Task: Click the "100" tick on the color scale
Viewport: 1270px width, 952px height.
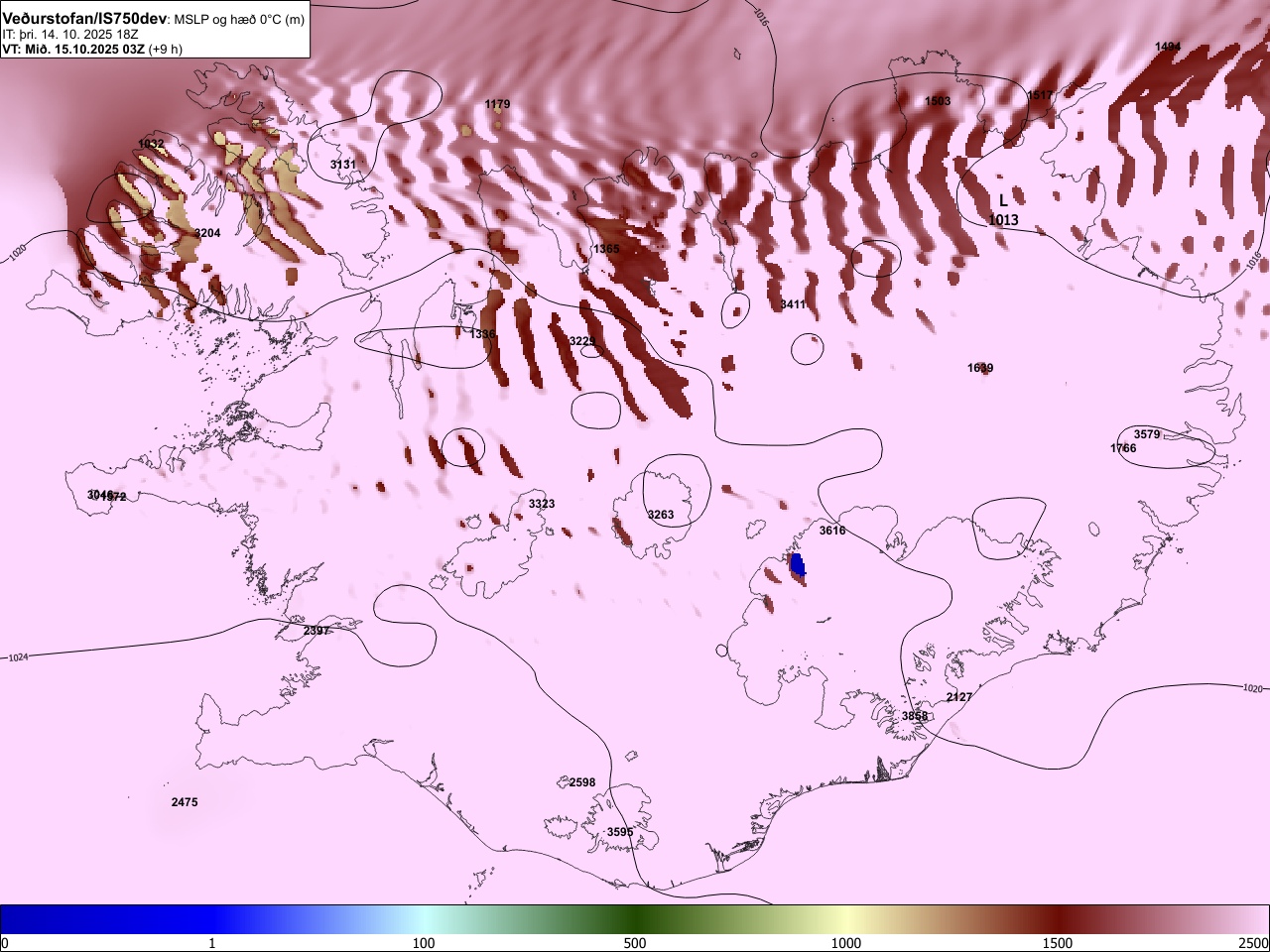Action: 424,943
